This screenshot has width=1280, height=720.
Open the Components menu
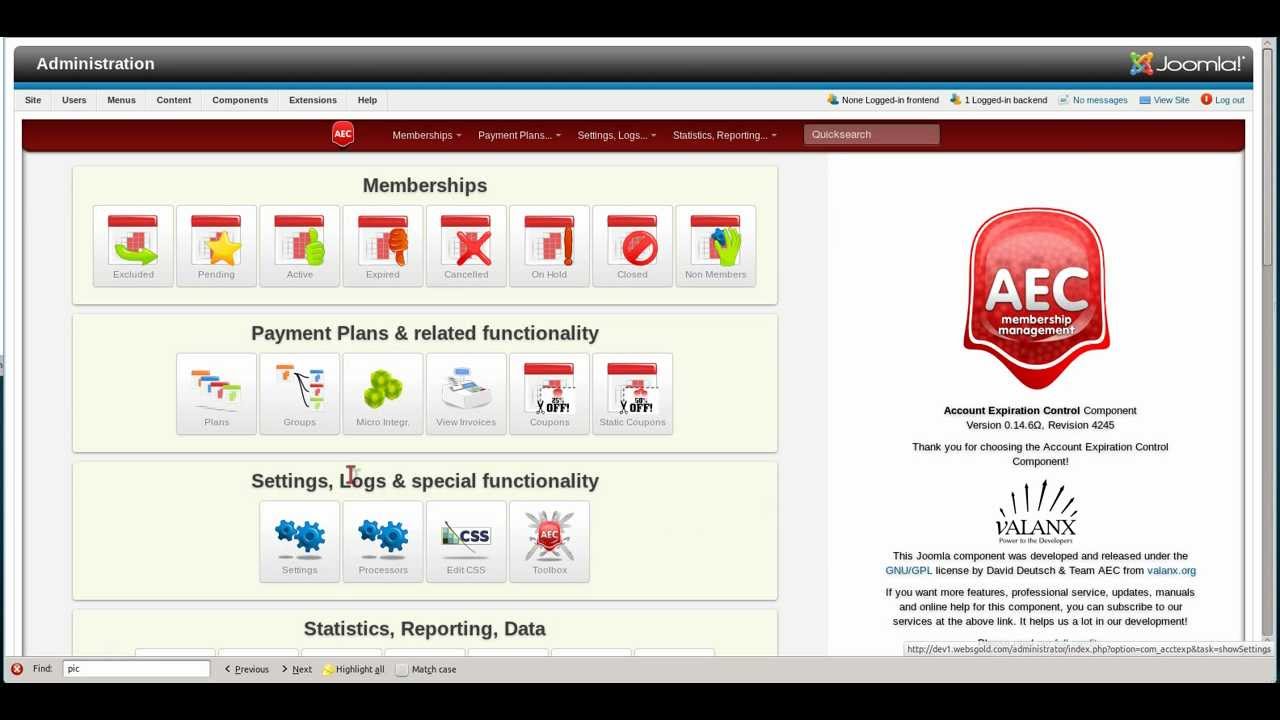tap(240, 100)
